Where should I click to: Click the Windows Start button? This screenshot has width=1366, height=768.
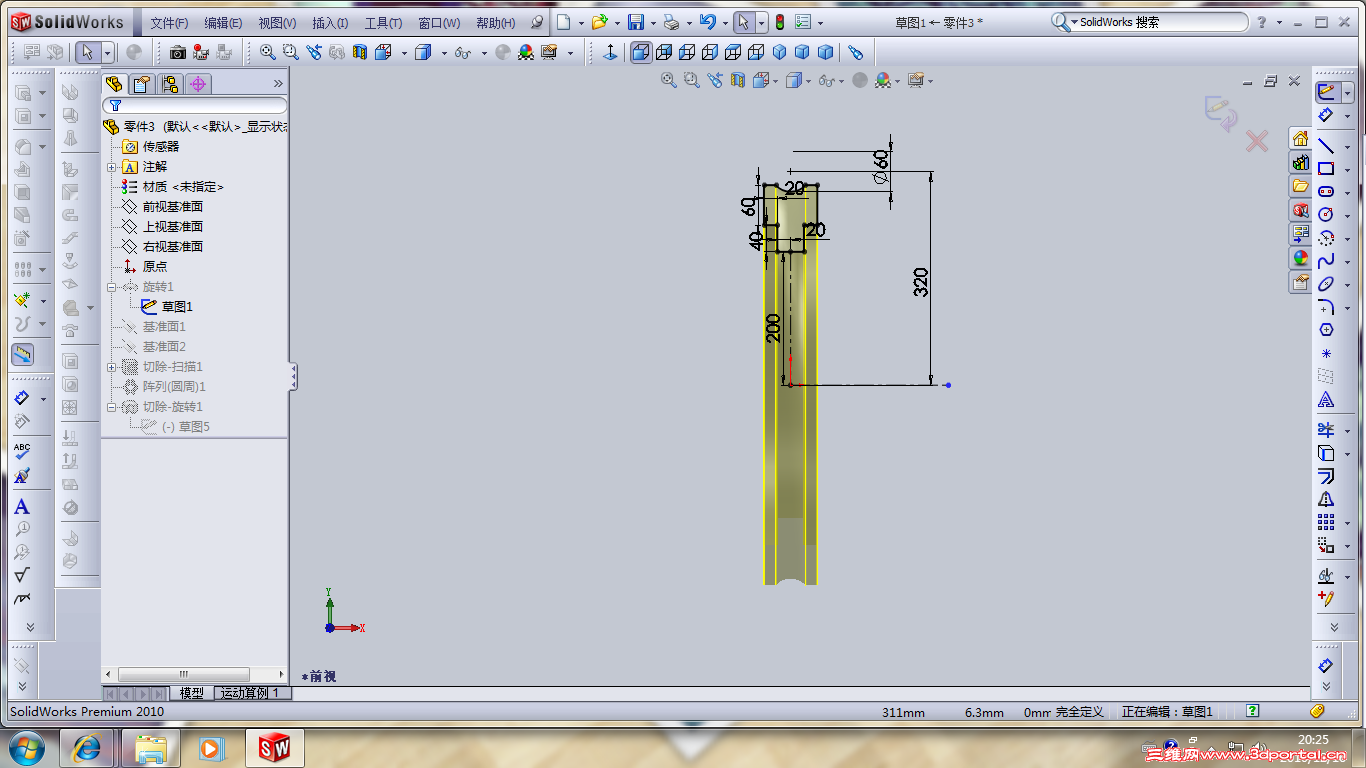click(x=26, y=747)
